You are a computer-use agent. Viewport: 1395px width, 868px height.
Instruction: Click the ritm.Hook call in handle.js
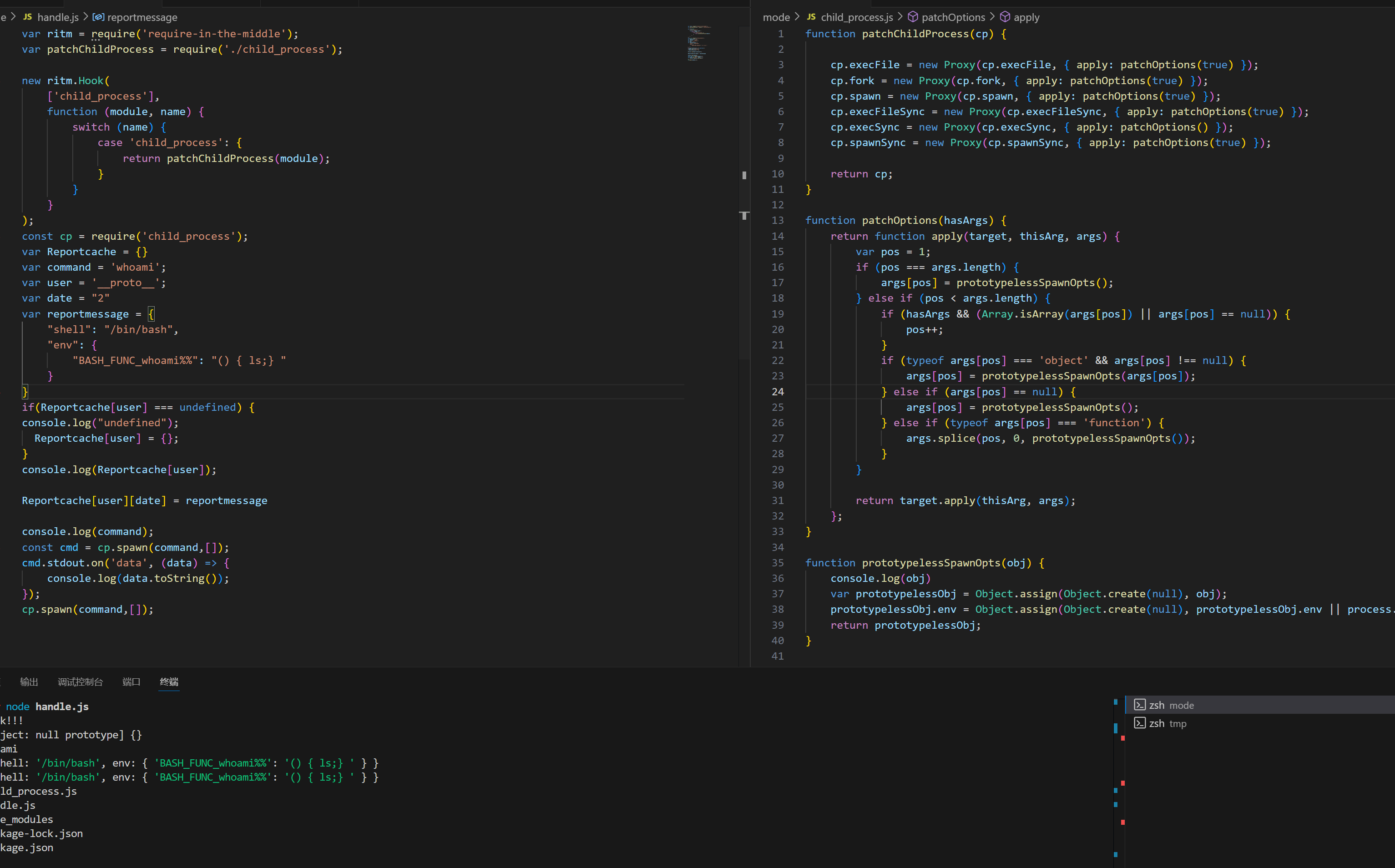(75, 81)
